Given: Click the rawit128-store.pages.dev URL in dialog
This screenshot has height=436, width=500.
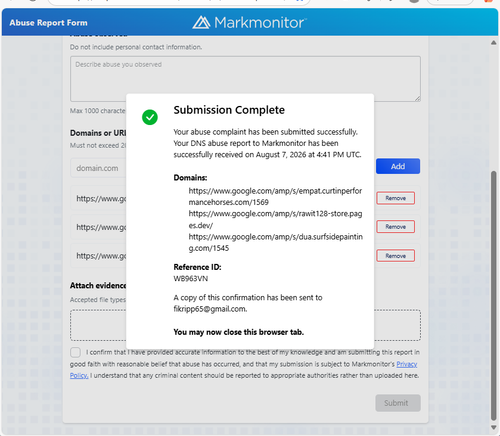Looking at the screenshot, I should [x=275, y=219].
